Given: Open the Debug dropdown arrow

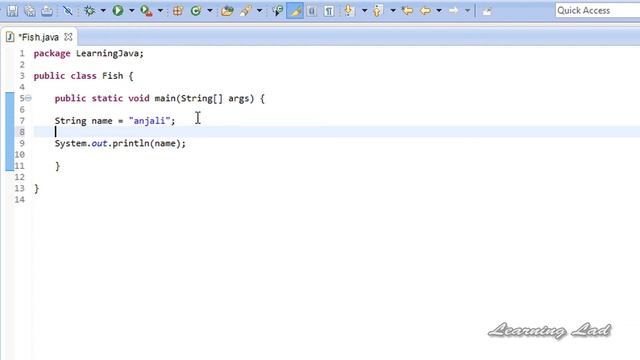Looking at the screenshot, I should (x=103, y=11).
